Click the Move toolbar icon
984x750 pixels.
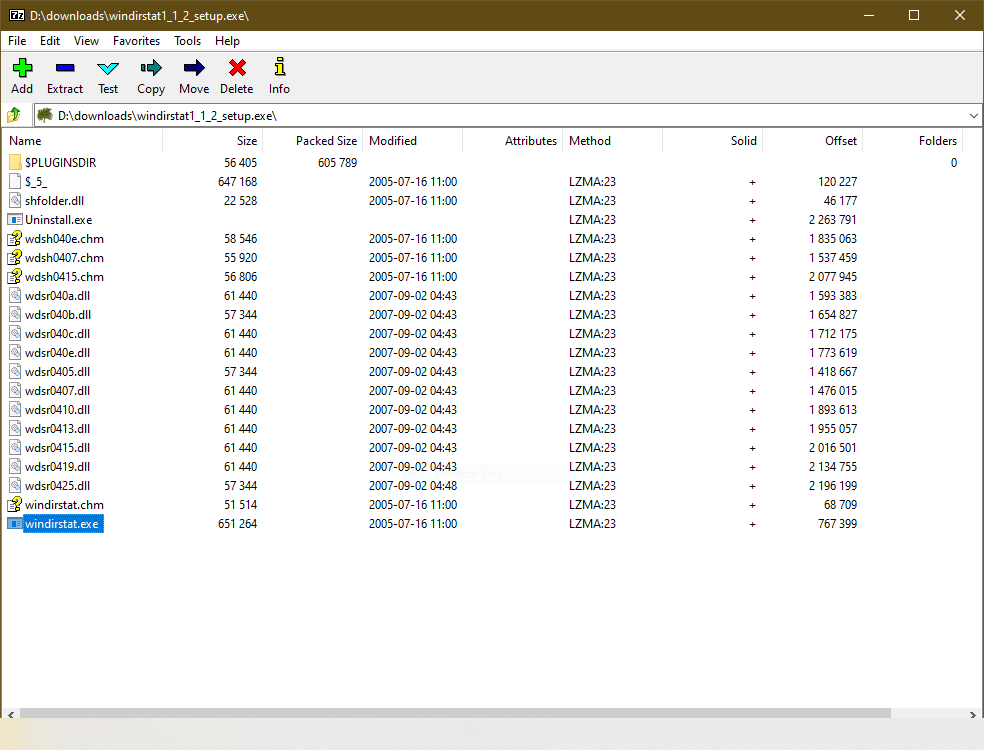194,68
